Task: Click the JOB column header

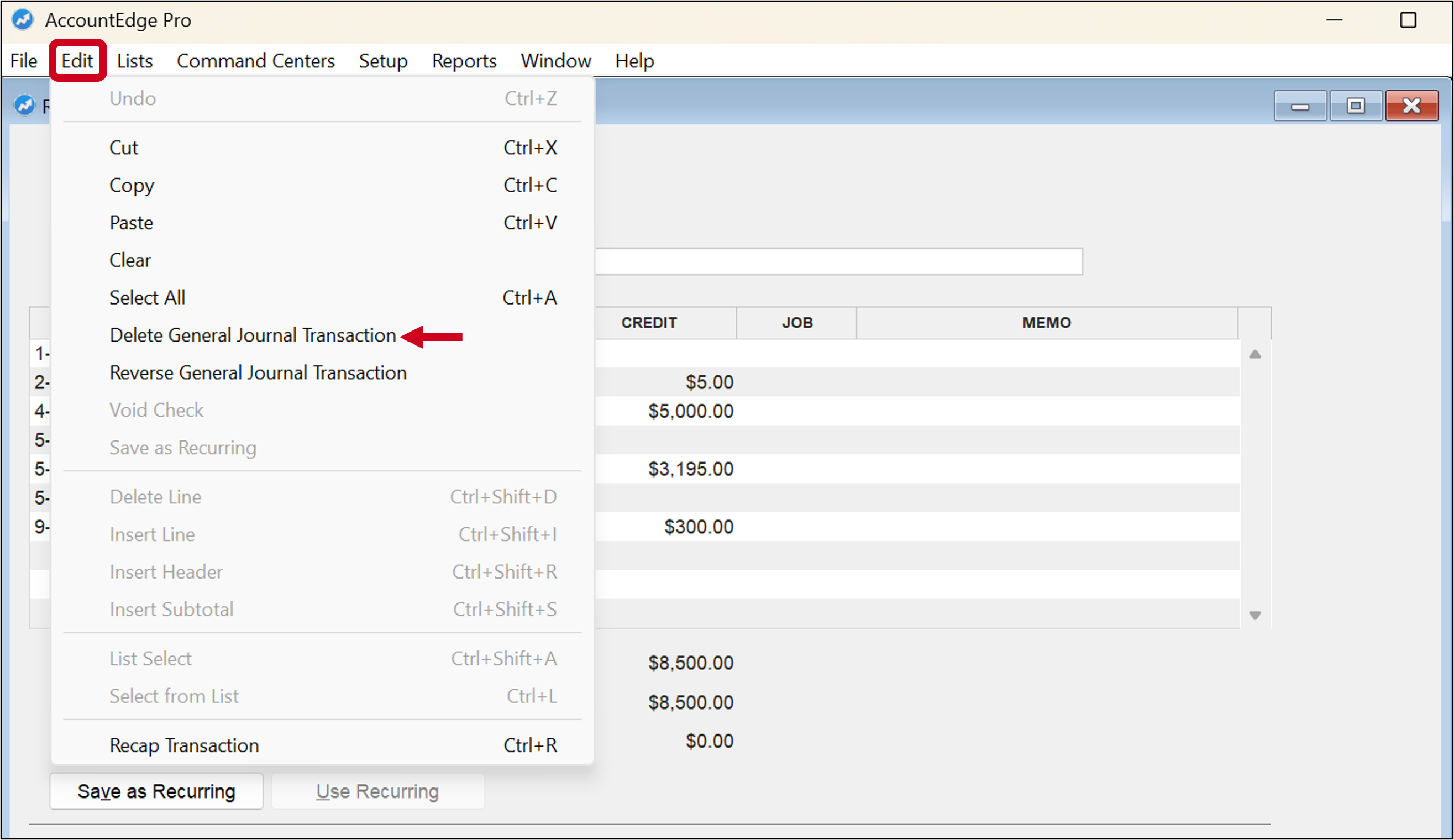Action: [797, 323]
